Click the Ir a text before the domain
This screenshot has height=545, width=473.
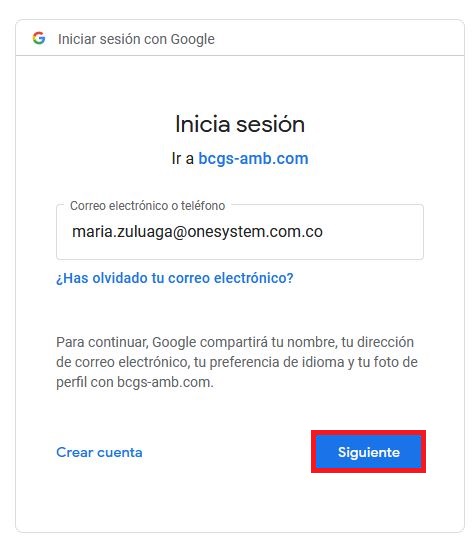[x=183, y=158]
